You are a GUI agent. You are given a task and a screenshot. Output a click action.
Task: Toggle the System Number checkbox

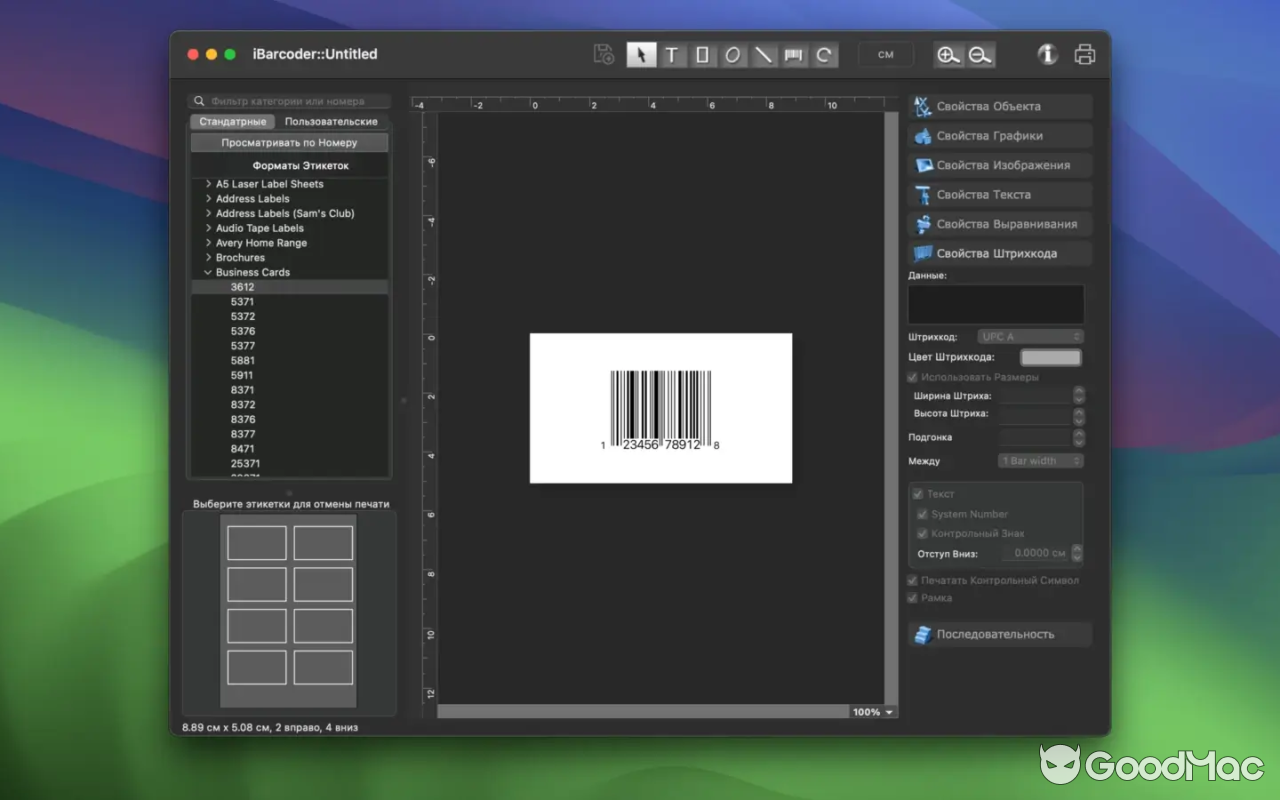923,513
